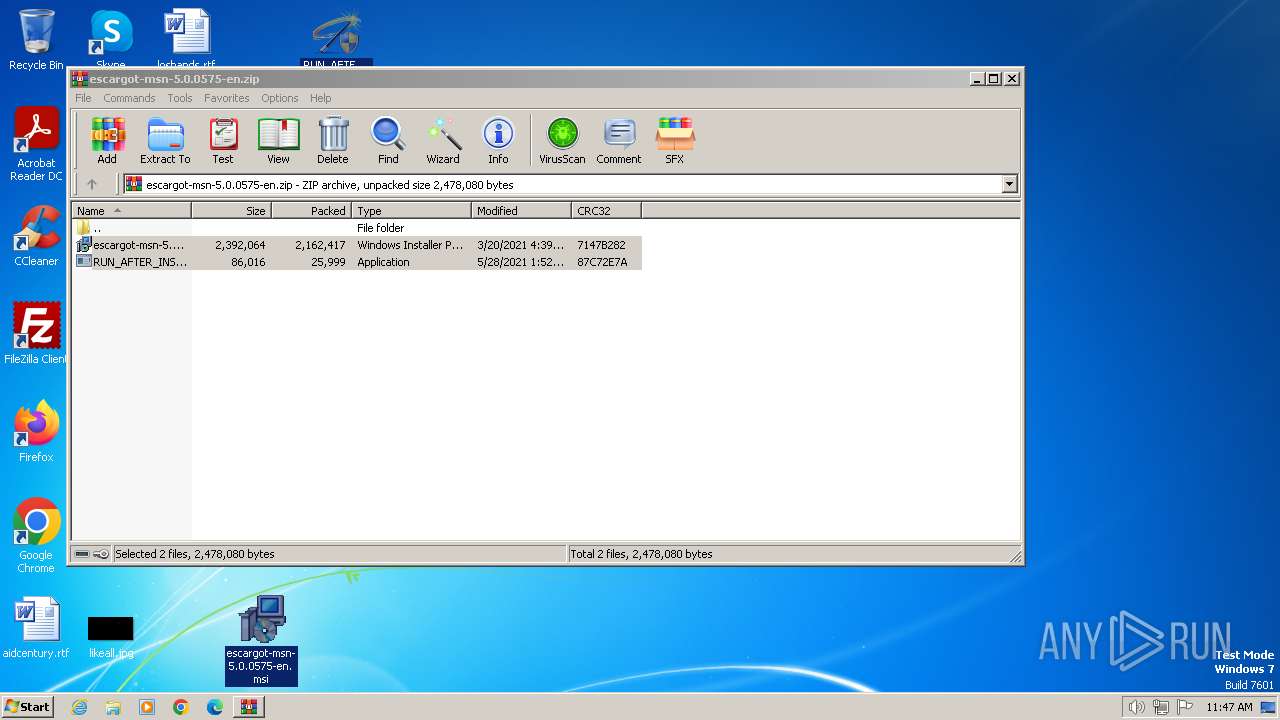Viewport: 1280px width, 720px height.
Task: Select escargot-msn-5.0.0575-en.msi desktop file
Action: coord(261,640)
